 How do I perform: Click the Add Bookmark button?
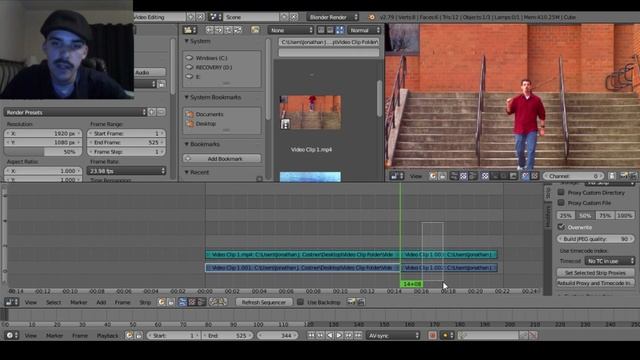[222, 158]
